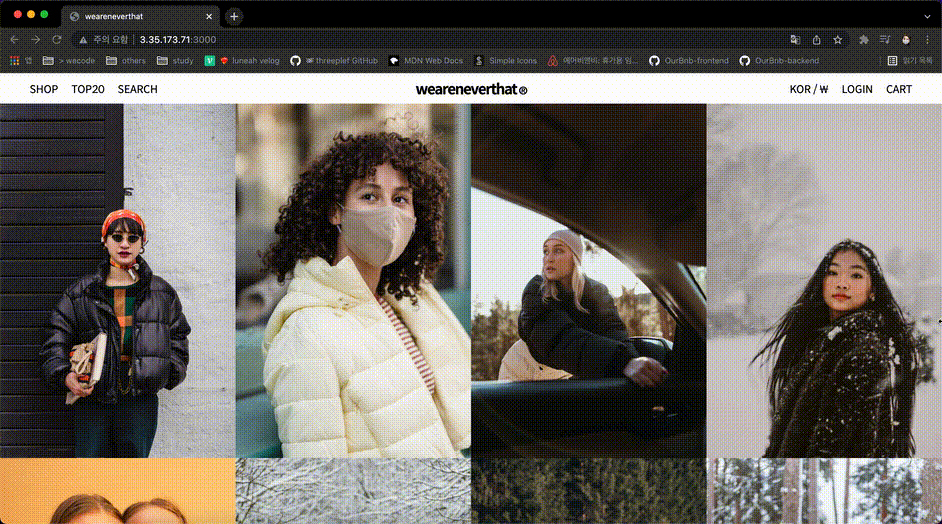Open the photo of woman leaning from car window
The width and height of the screenshot is (942, 524).
[x=589, y=281]
